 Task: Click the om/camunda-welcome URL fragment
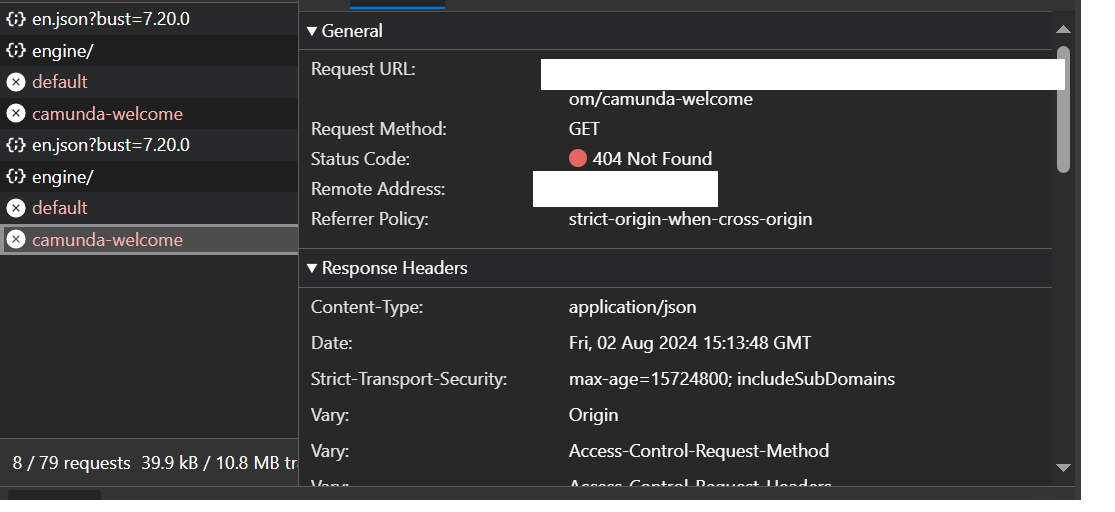click(x=661, y=99)
